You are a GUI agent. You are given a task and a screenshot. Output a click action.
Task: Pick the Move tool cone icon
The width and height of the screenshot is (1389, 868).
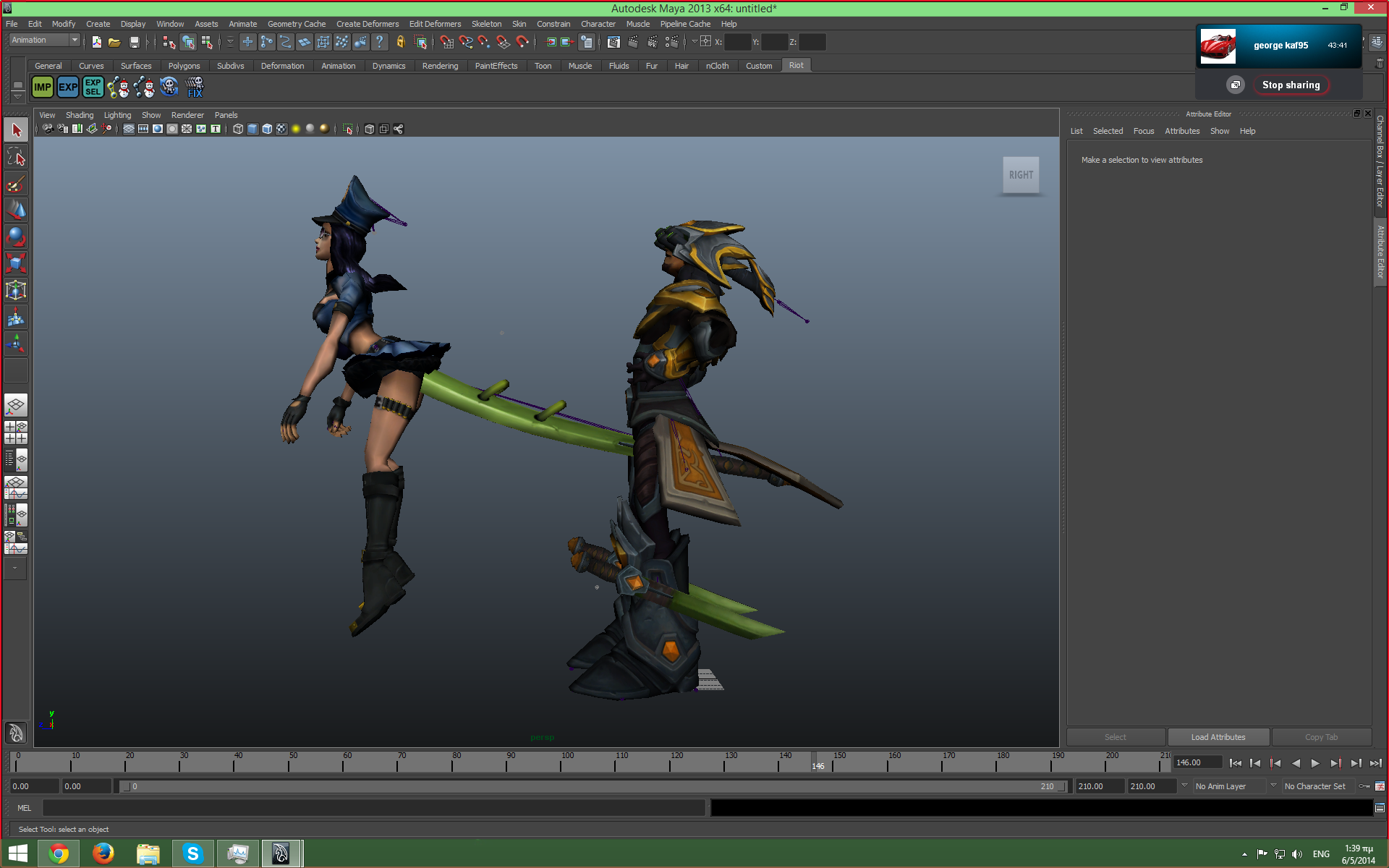[16, 210]
